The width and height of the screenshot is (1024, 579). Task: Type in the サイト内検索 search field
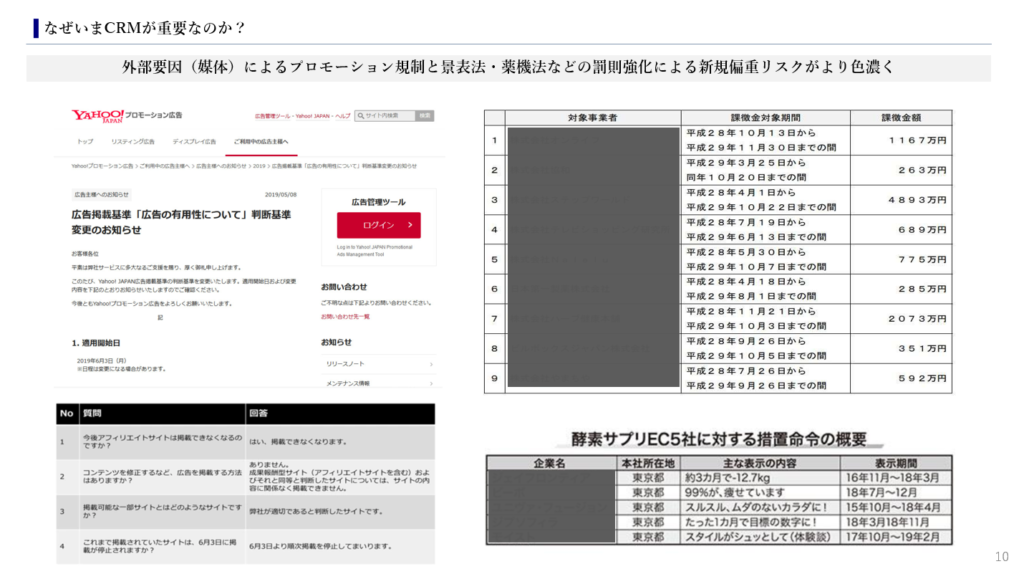[388, 116]
